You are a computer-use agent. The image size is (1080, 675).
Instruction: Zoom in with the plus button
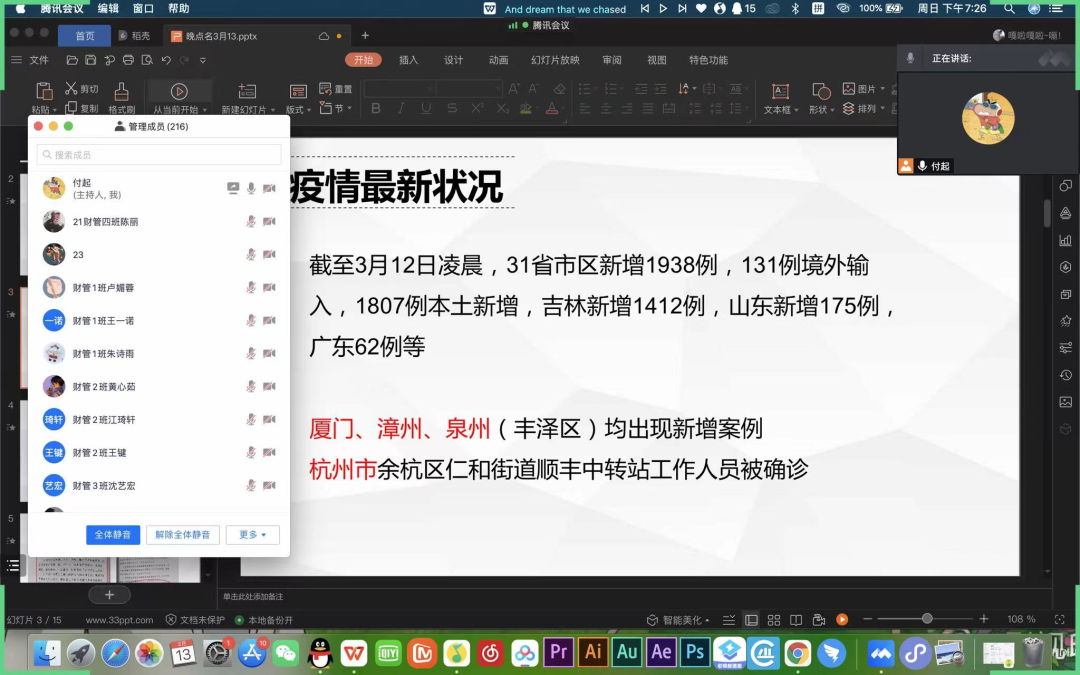pyautogui.click(x=984, y=619)
